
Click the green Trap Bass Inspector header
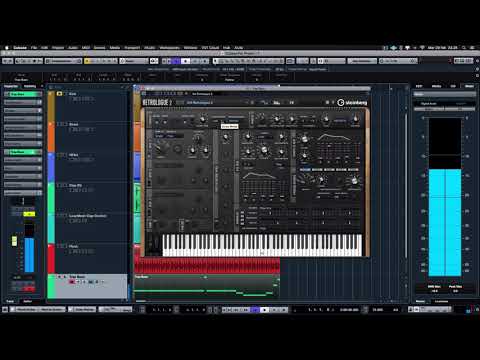pyautogui.click(x=23, y=94)
